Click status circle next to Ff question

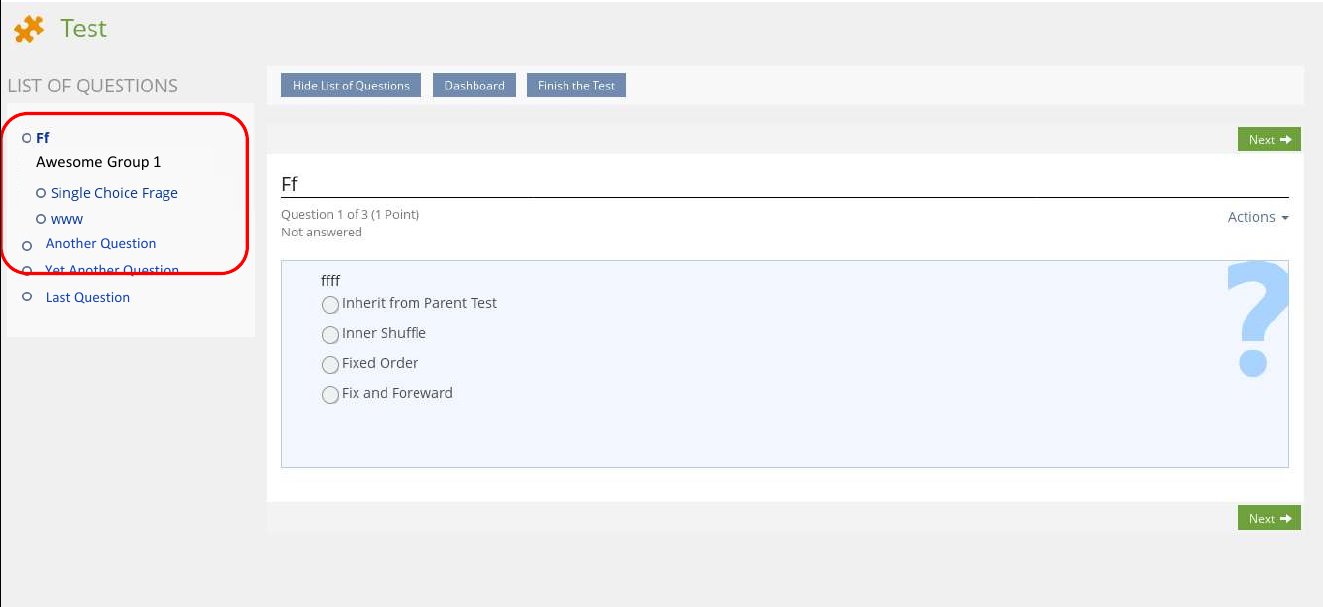(x=26, y=139)
